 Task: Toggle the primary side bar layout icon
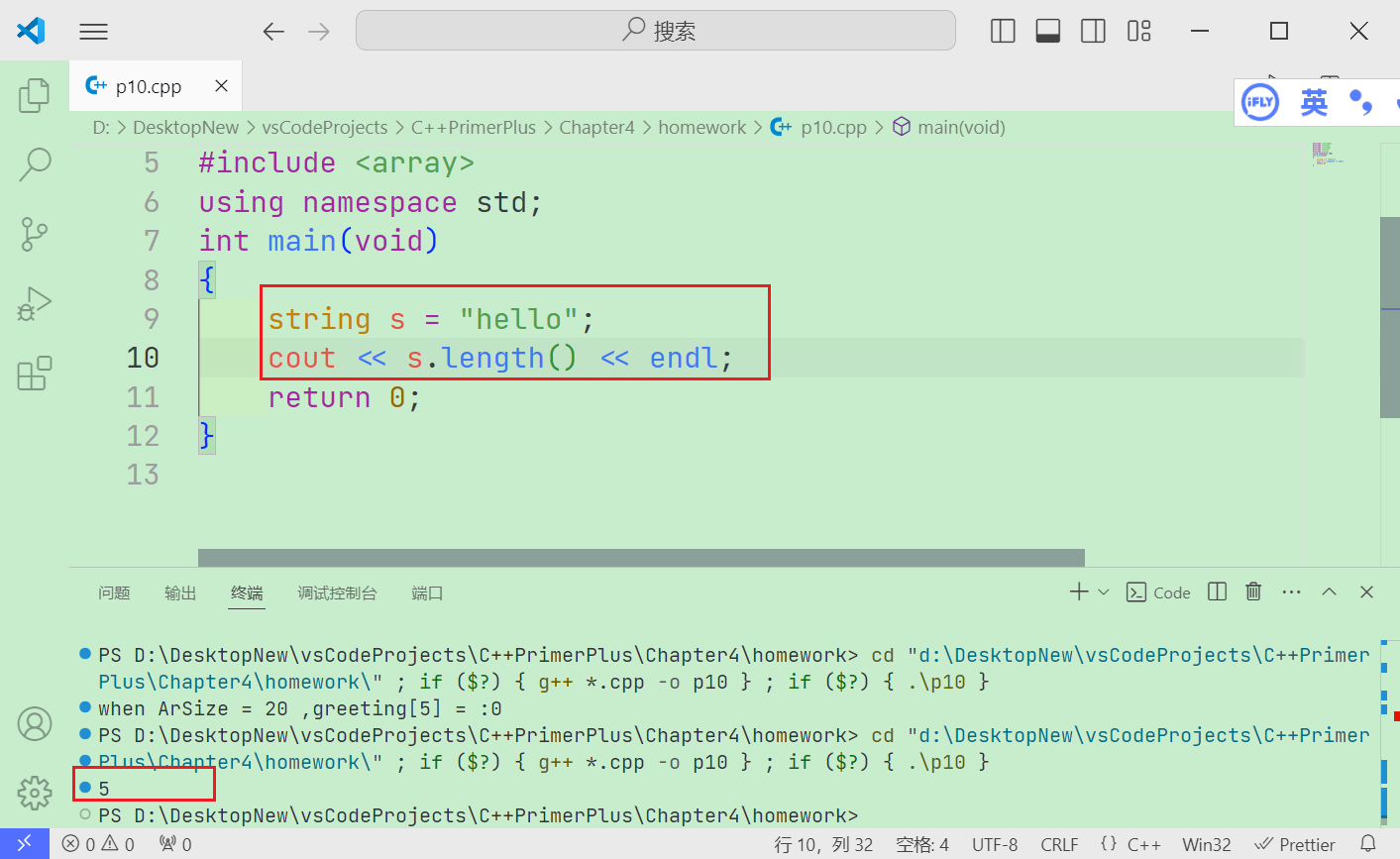coord(1003,32)
